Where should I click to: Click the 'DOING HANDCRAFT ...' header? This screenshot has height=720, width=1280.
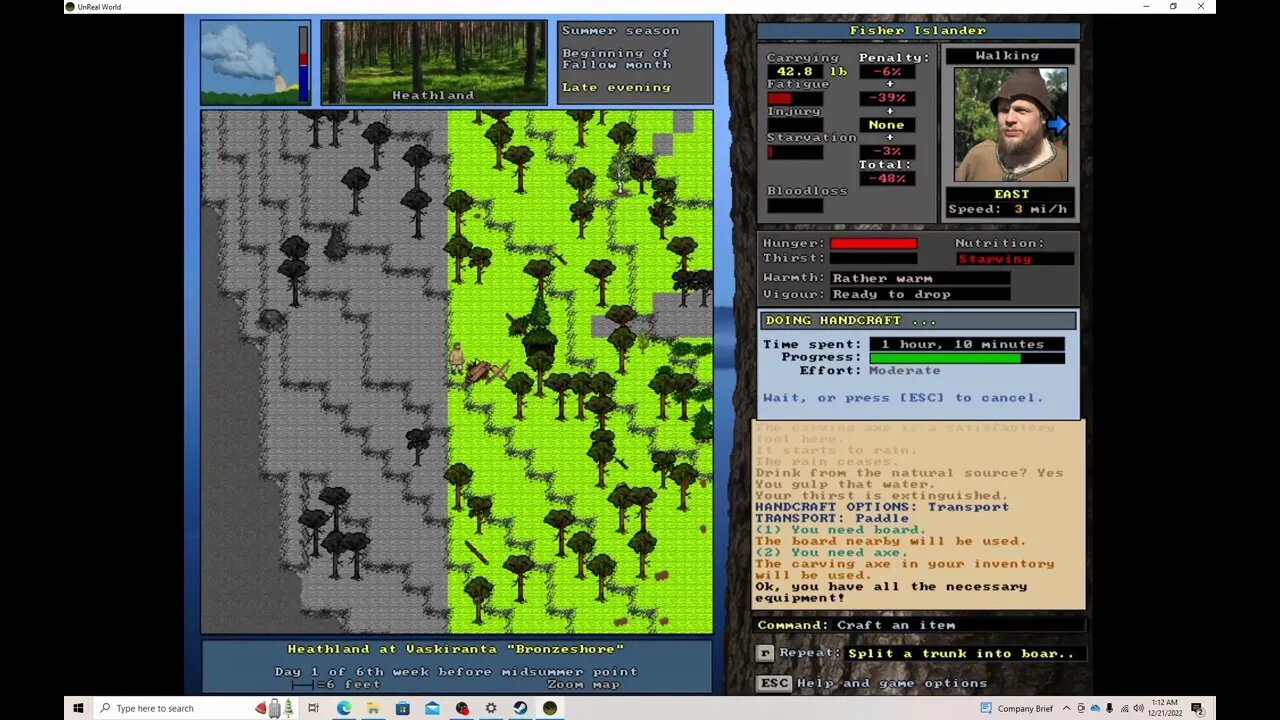[918, 320]
